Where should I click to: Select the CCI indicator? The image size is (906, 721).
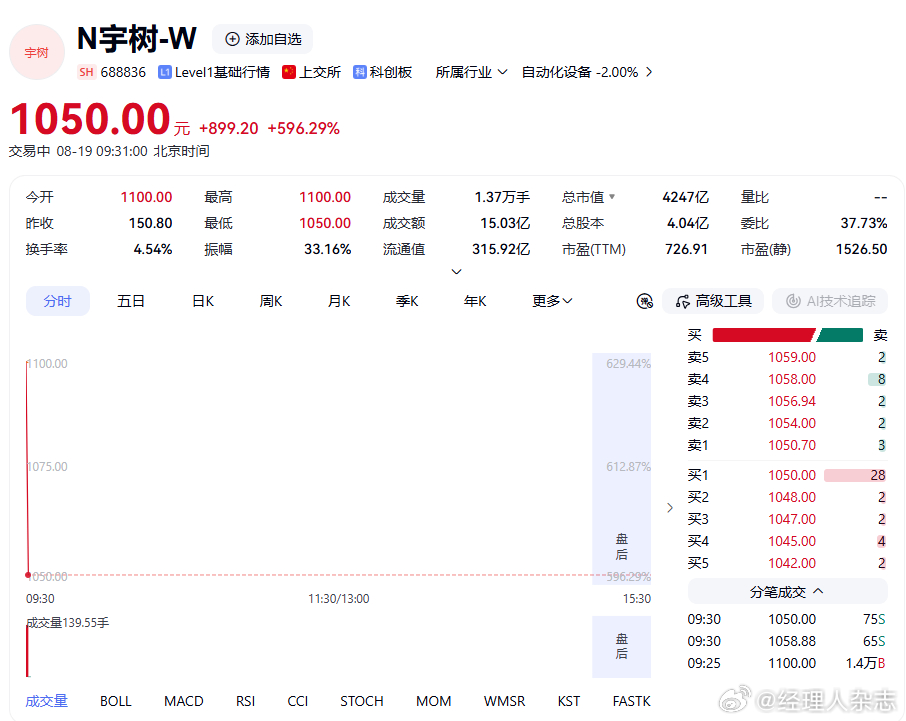coord(298,701)
